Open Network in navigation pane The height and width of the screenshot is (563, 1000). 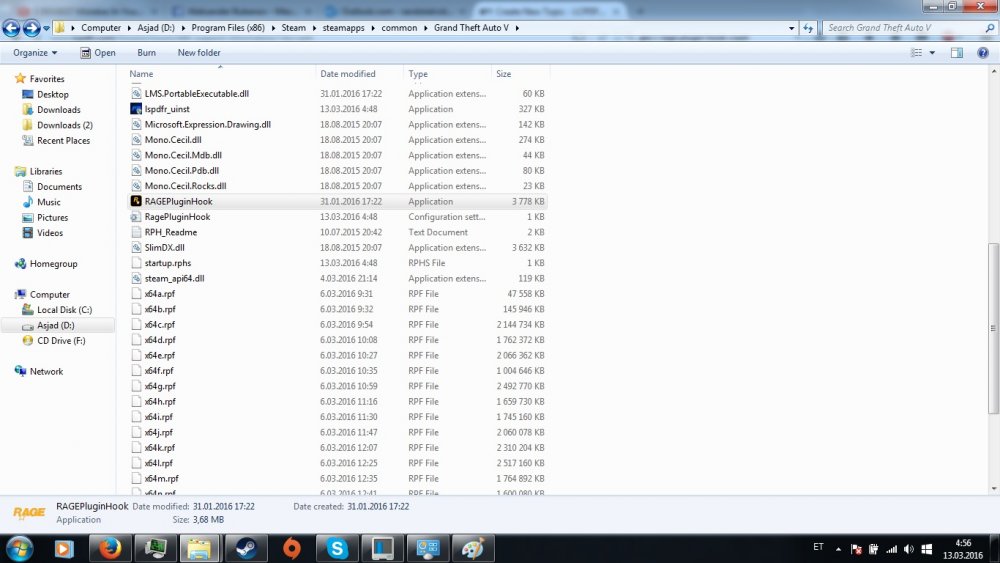pos(46,372)
